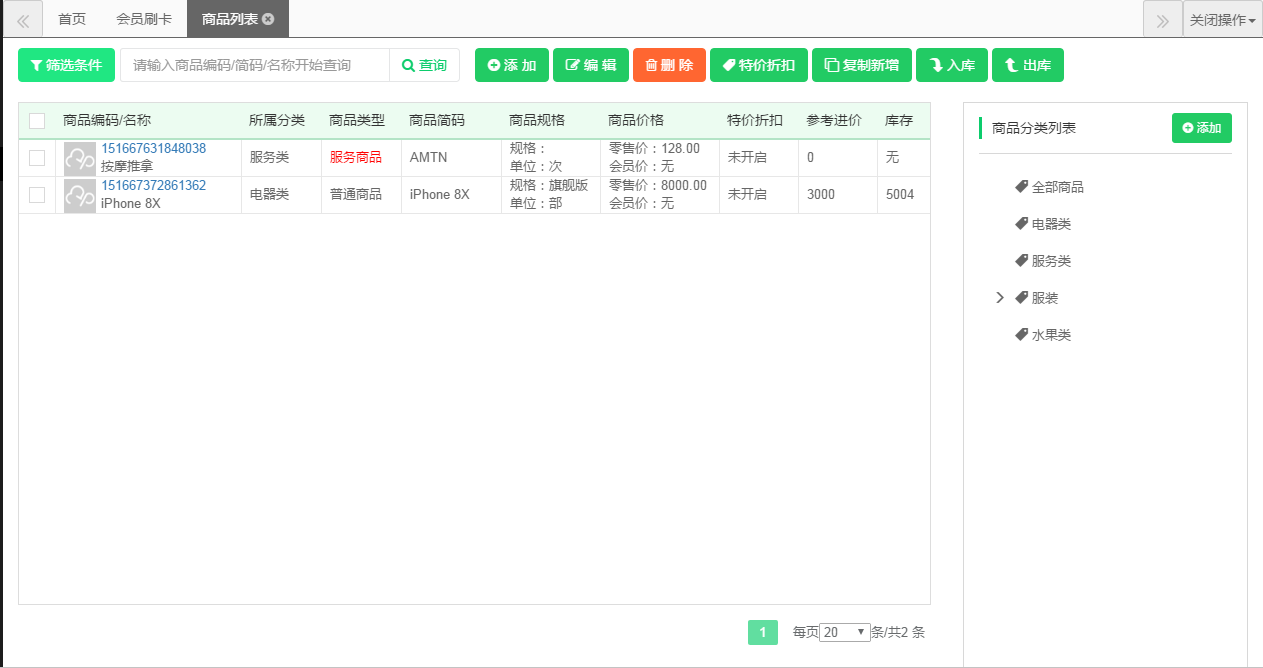Switch to the 首页 tab
This screenshot has height=668, width=1263.
[x=71, y=18]
